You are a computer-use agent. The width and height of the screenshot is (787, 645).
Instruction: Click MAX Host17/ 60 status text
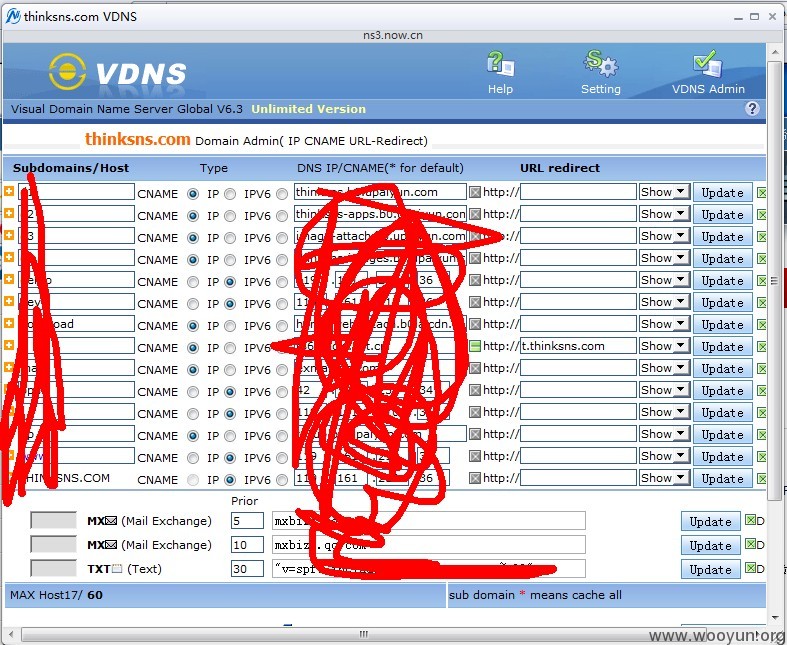pyautogui.click(x=56, y=595)
